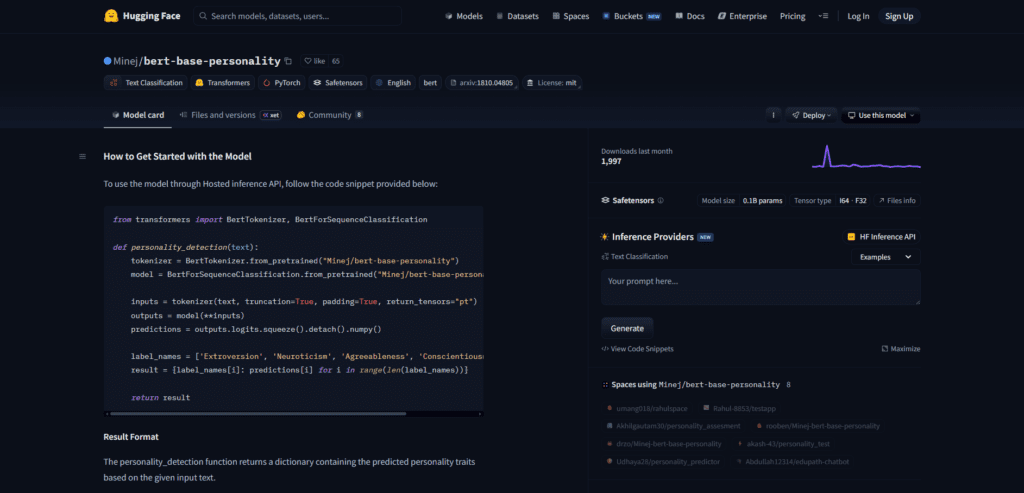Click Minej author name link
Image resolution: width=1024 pixels, height=493 pixels.
pyautogui.click(x=126, y=61)
